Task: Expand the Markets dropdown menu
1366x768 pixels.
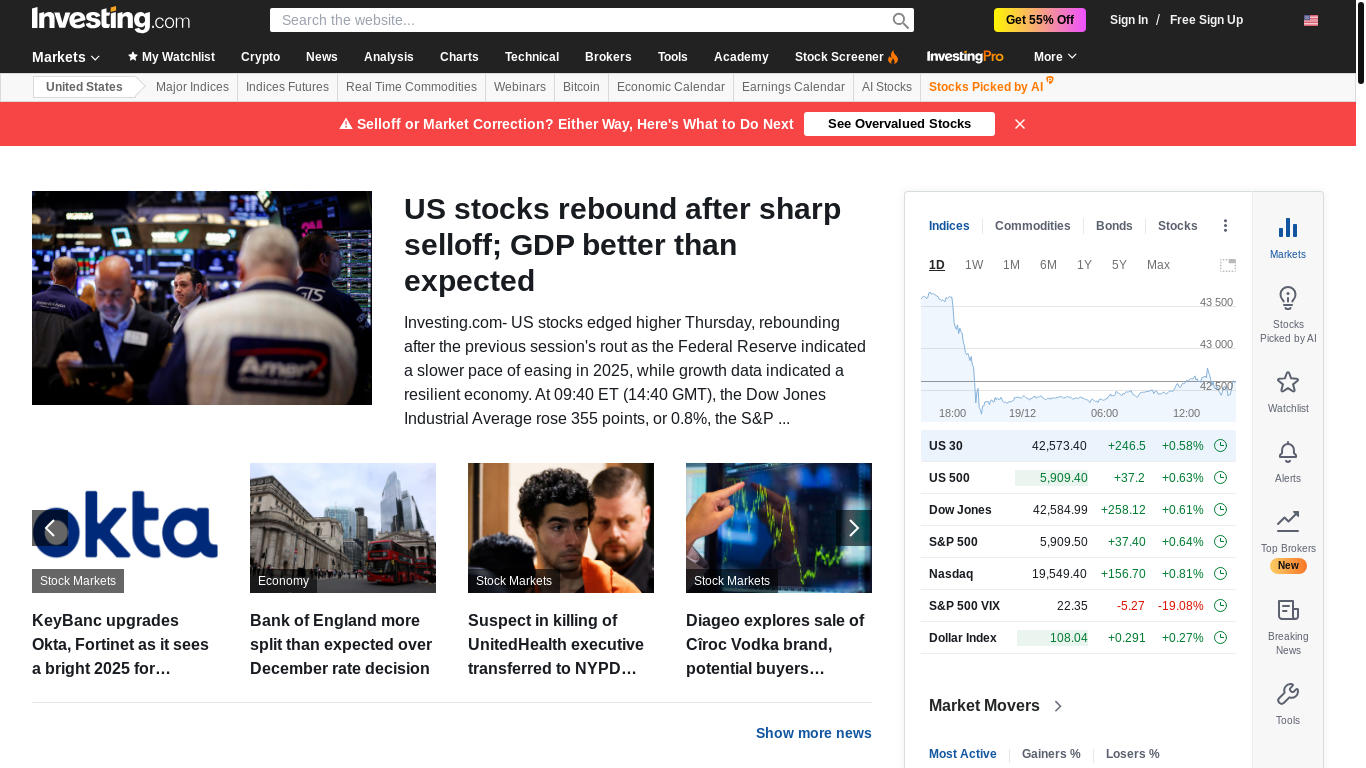Action: [x=66, y=57]
